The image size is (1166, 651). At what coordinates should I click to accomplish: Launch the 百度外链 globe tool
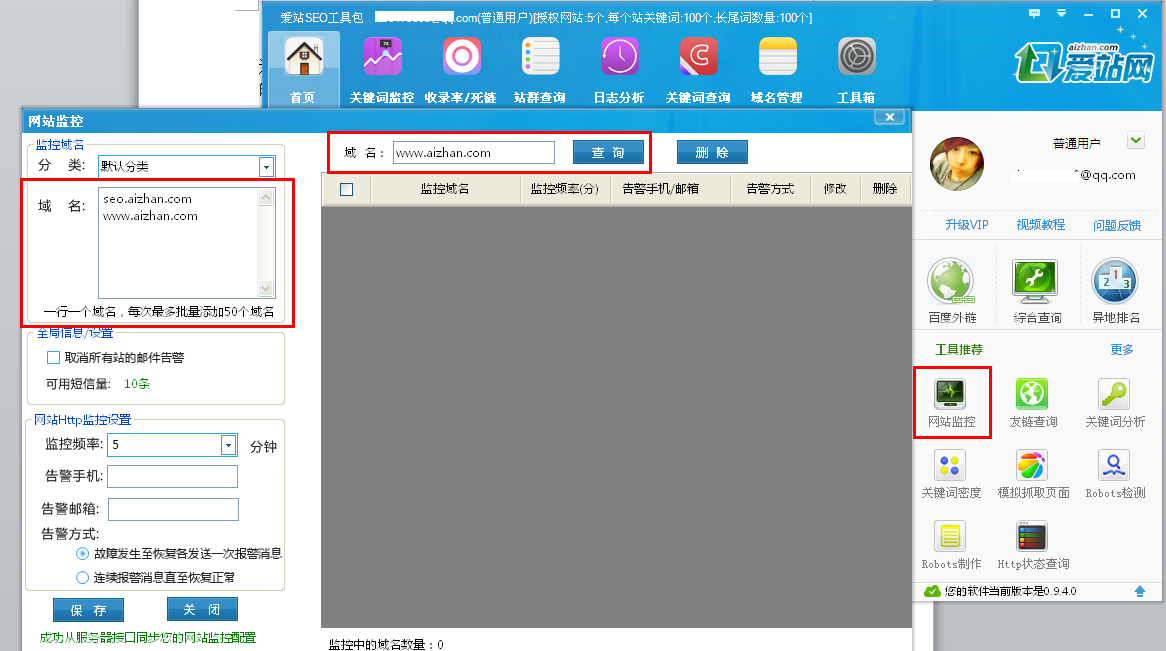pyautogui.click(x=951, y=282)
